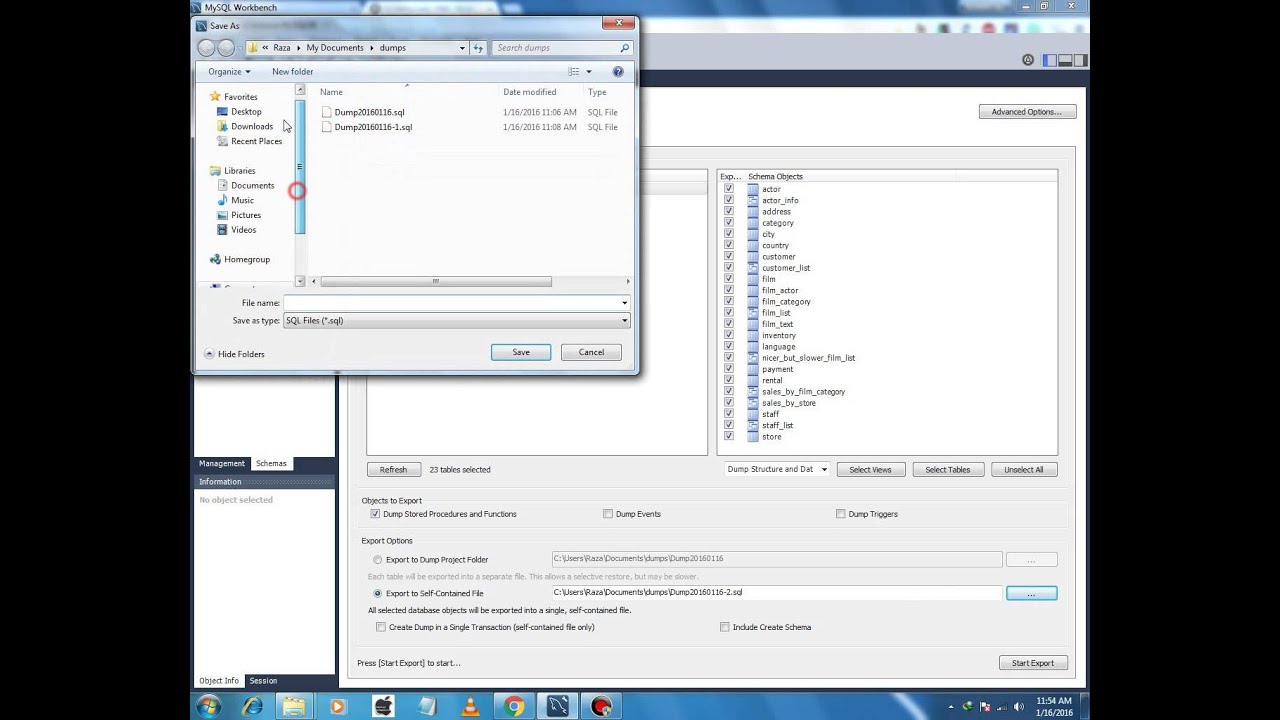
Task: Click Save in the Save As dialog
Action: tap(521, 352)
